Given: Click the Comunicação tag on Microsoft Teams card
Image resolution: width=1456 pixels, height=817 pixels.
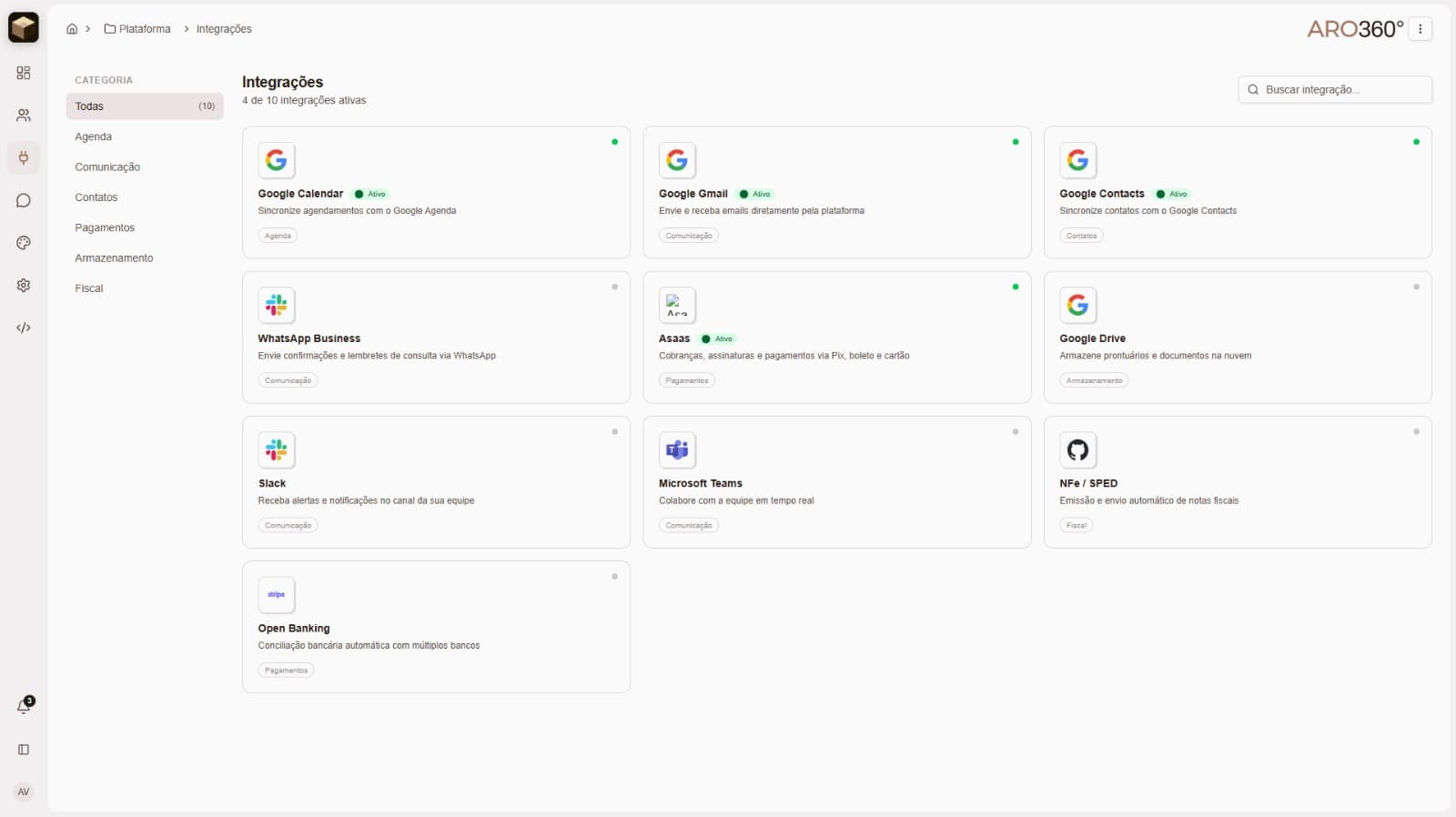Looking at the screenshot, I should [x=689, y=525].
